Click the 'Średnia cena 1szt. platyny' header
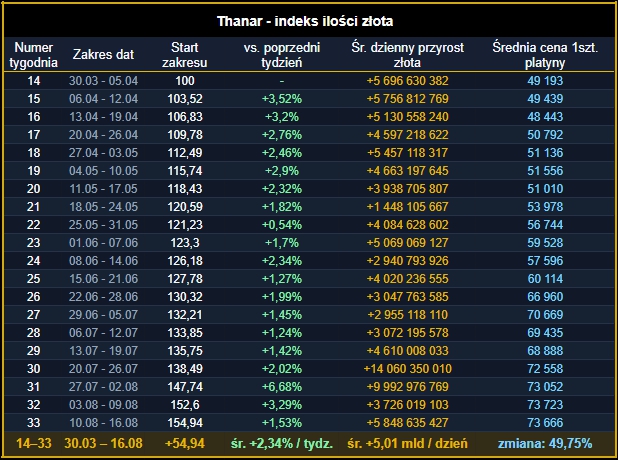 (545, 55)
